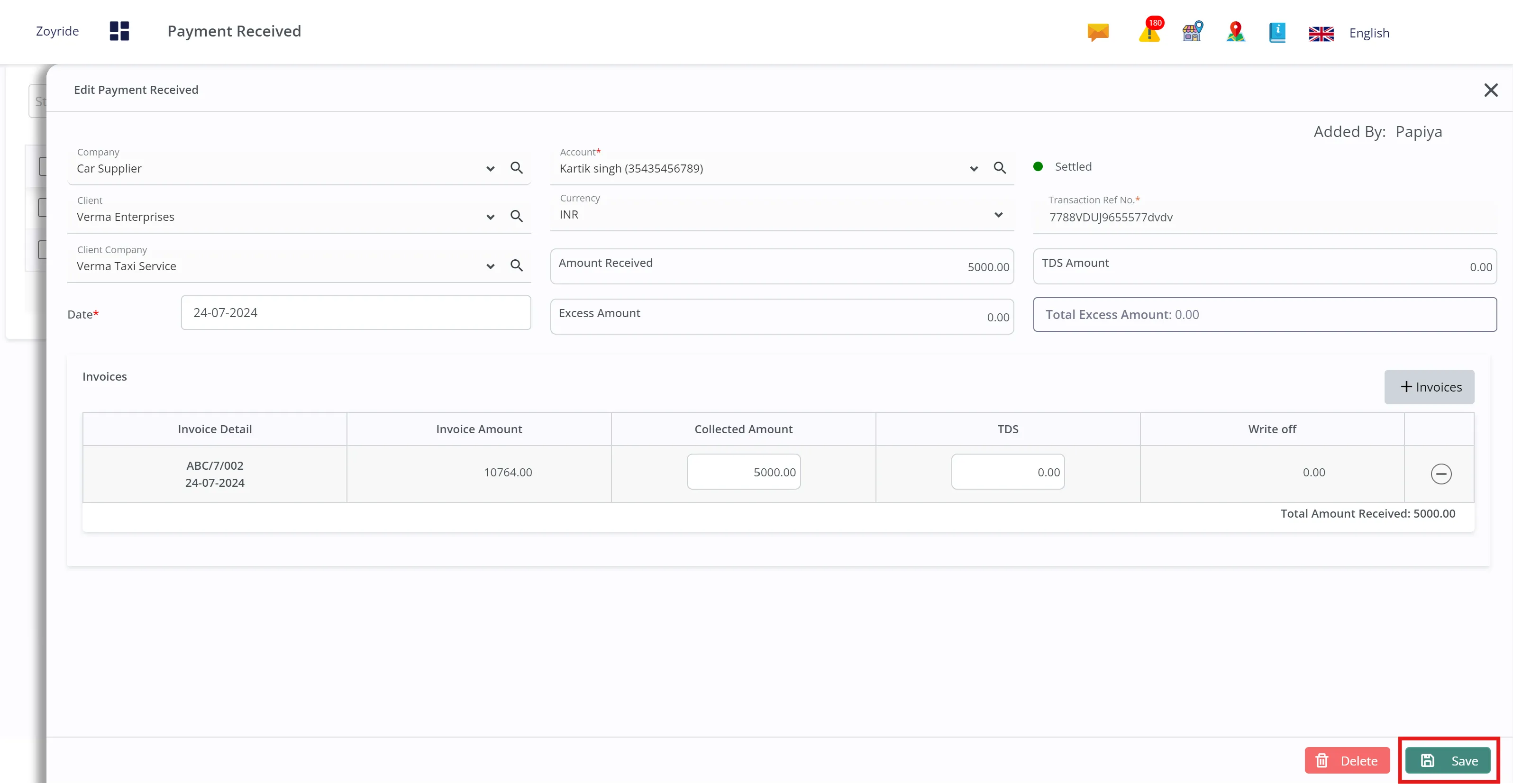This screenshot has height=784, width=1513.
Task: Open the map pin icon
Action: click(x=1236, y=32)
